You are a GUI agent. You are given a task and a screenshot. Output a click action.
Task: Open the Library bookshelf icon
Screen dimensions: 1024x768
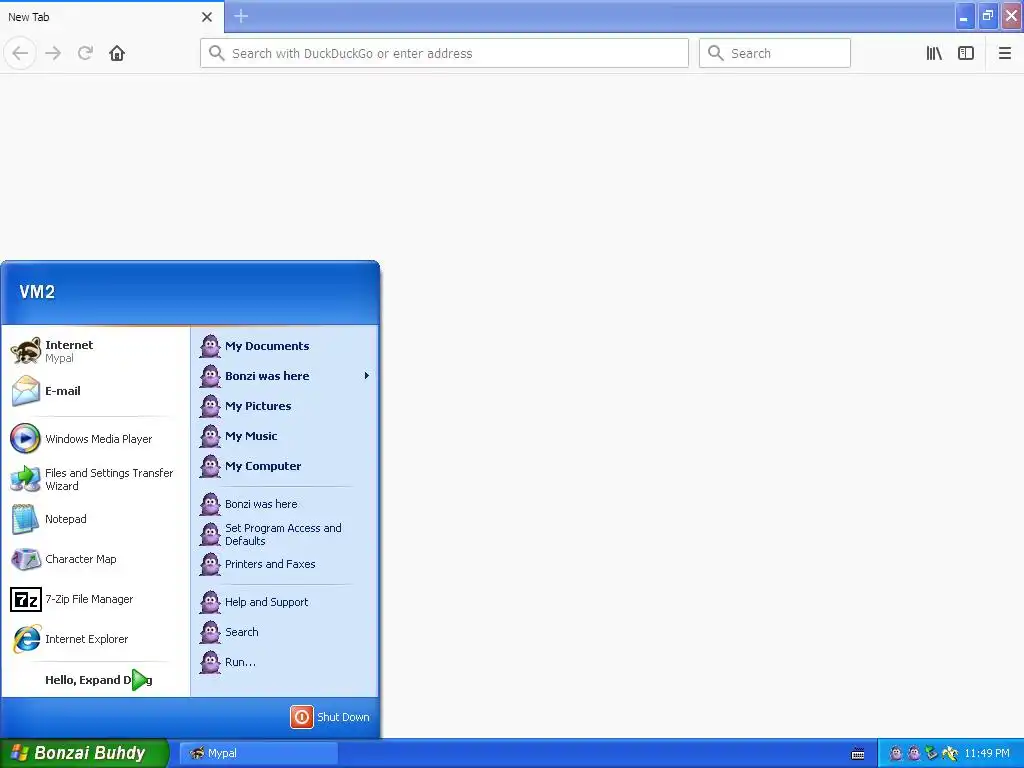tap(935, 53)
